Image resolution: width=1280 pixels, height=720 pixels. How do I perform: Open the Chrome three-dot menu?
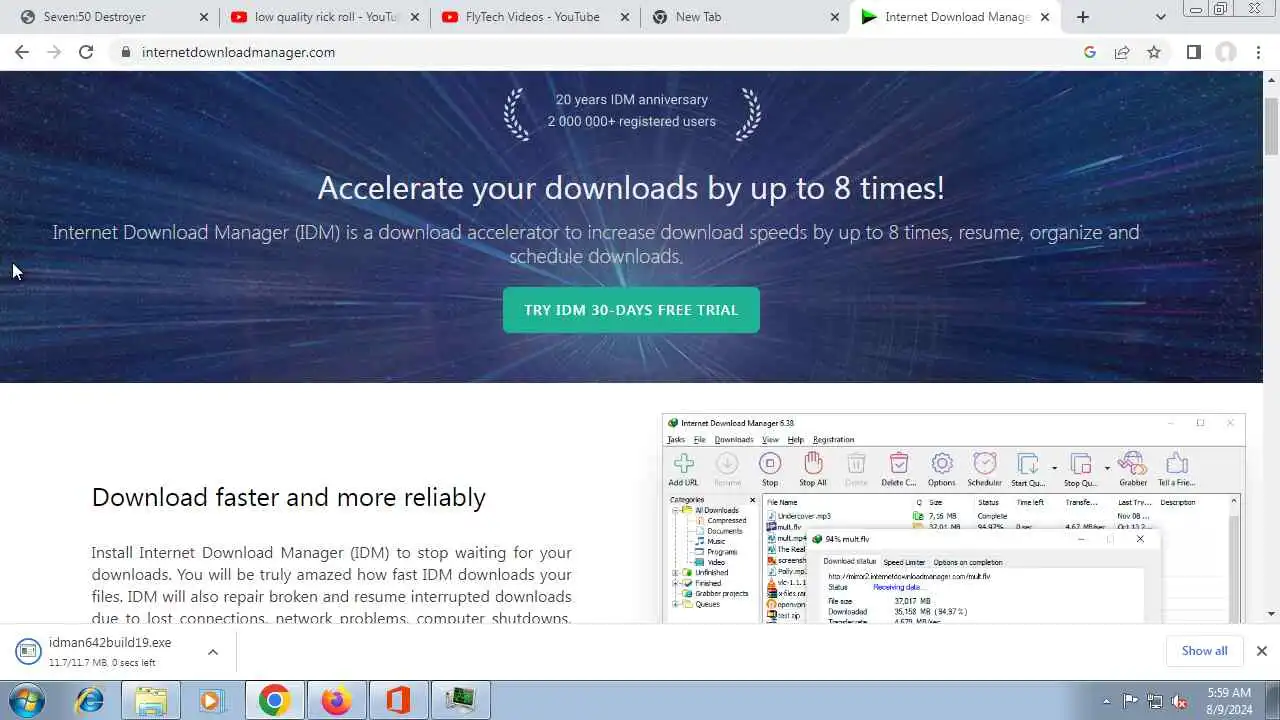[1259, 52]
